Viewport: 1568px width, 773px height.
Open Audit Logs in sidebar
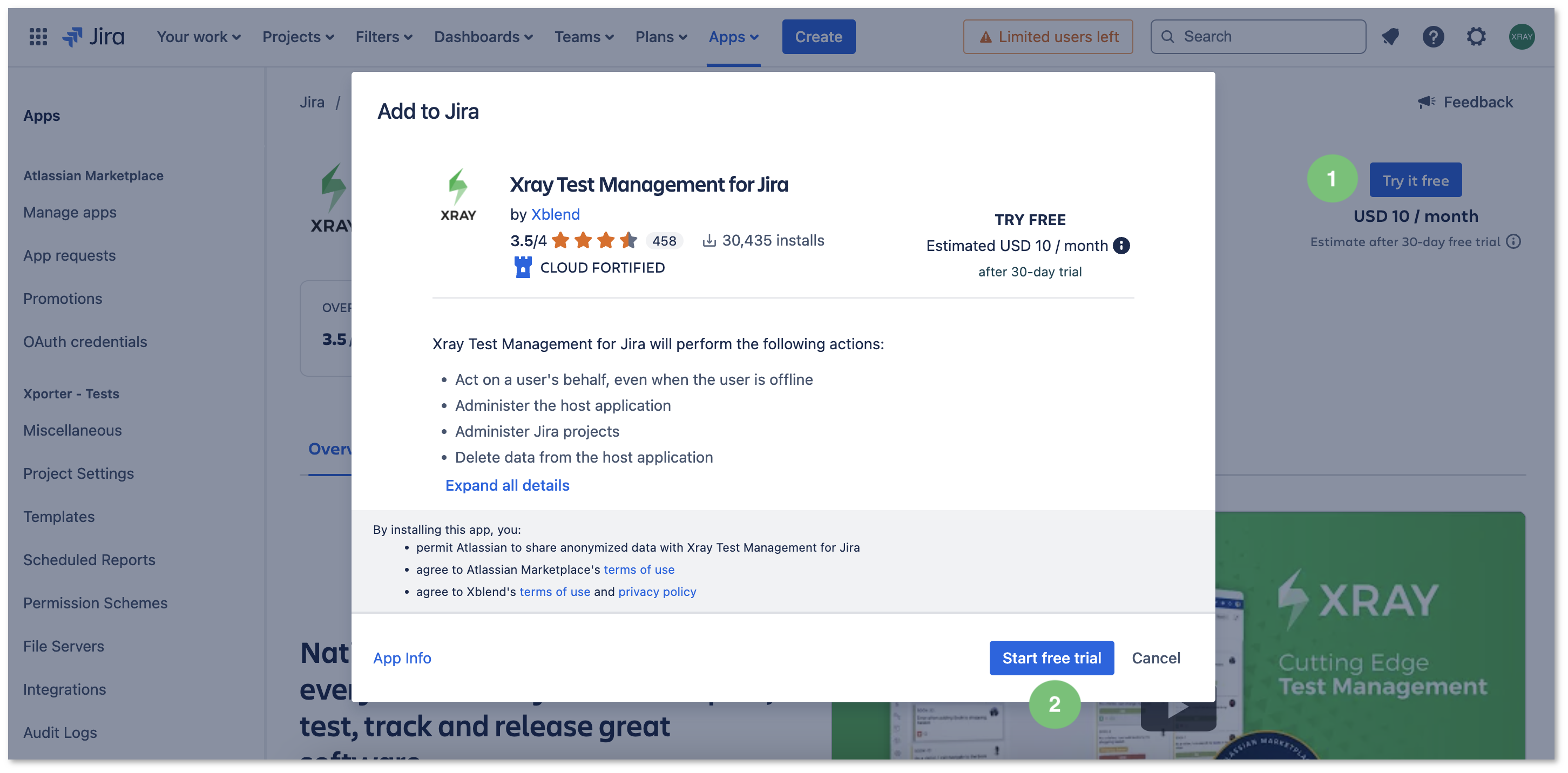[59, 732]
